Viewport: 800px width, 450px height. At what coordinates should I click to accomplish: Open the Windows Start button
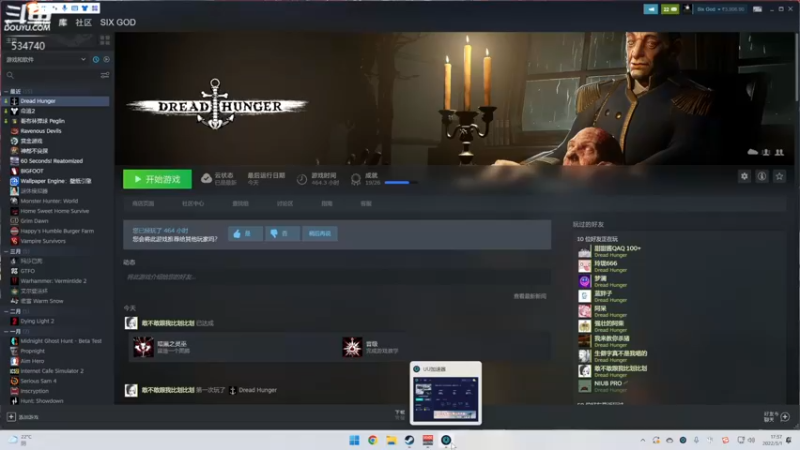tap(354, 440)
